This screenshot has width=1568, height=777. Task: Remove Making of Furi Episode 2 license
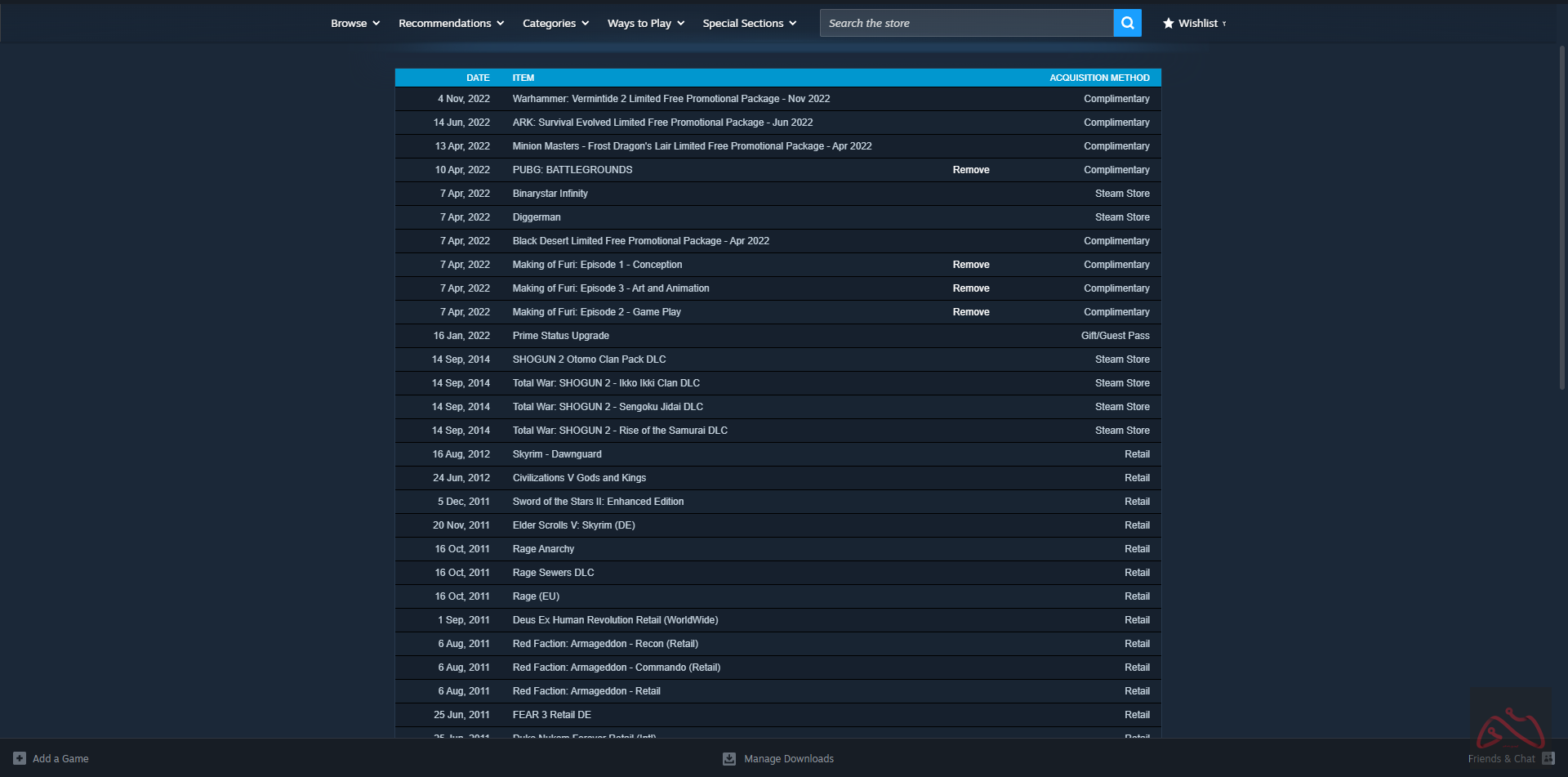[x=970, y=312]
